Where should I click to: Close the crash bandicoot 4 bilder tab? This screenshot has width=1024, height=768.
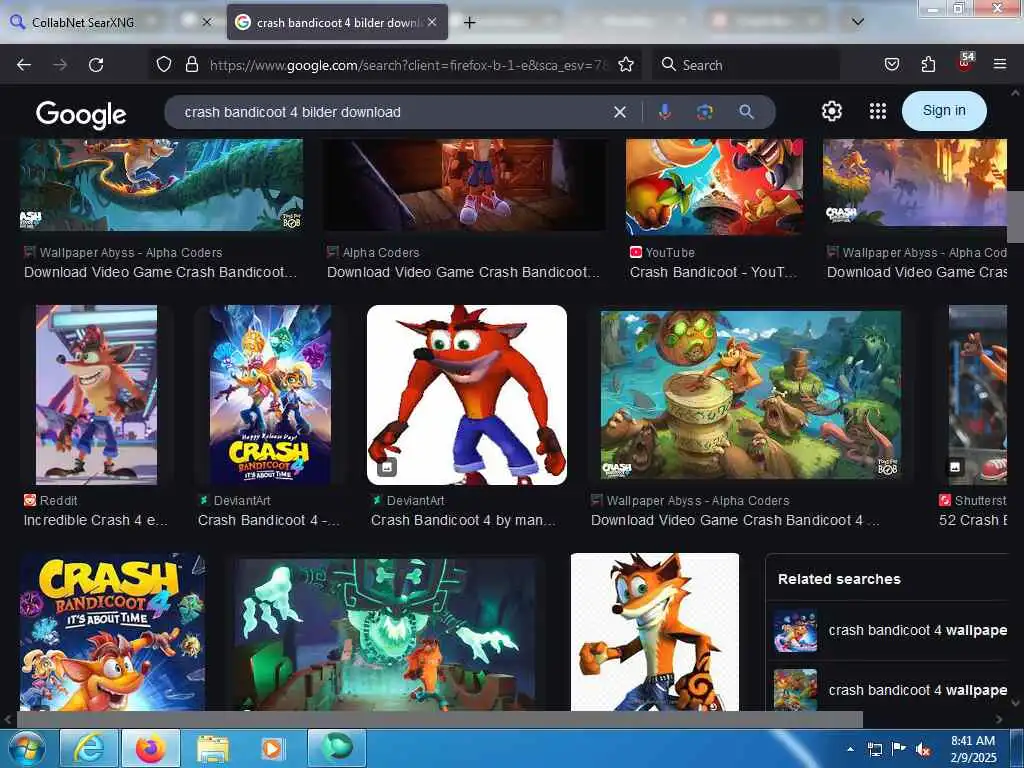(432, 22)
